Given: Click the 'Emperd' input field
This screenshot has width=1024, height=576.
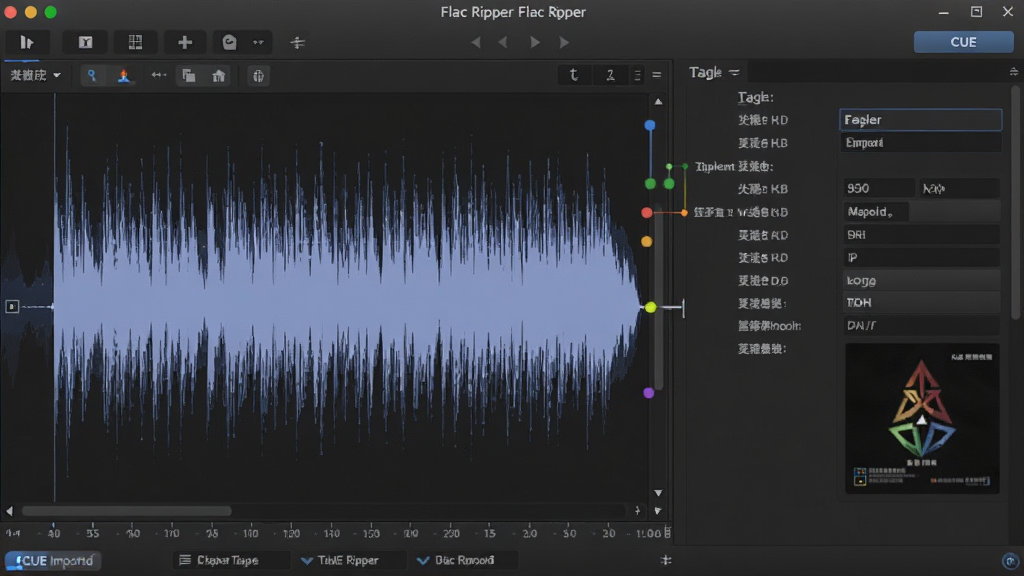Looking at the screenshot, I should [x=920, y=142].
